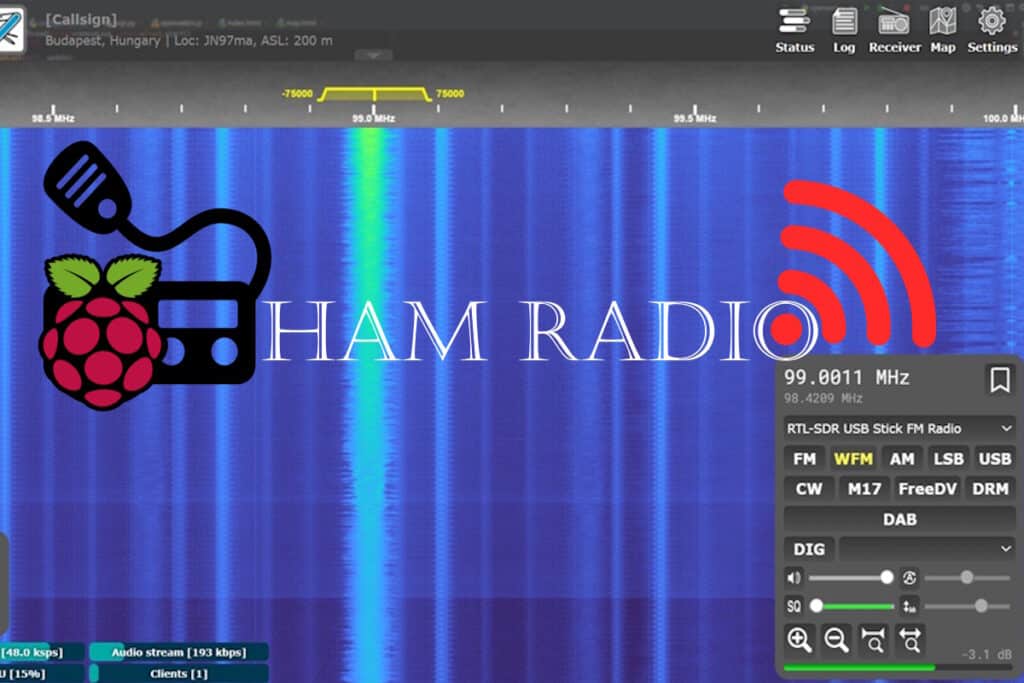This screenshot has width=1024, height=683.
Task: Zoom out on the waterfall spectrum
Action: (x=838, y=640)
